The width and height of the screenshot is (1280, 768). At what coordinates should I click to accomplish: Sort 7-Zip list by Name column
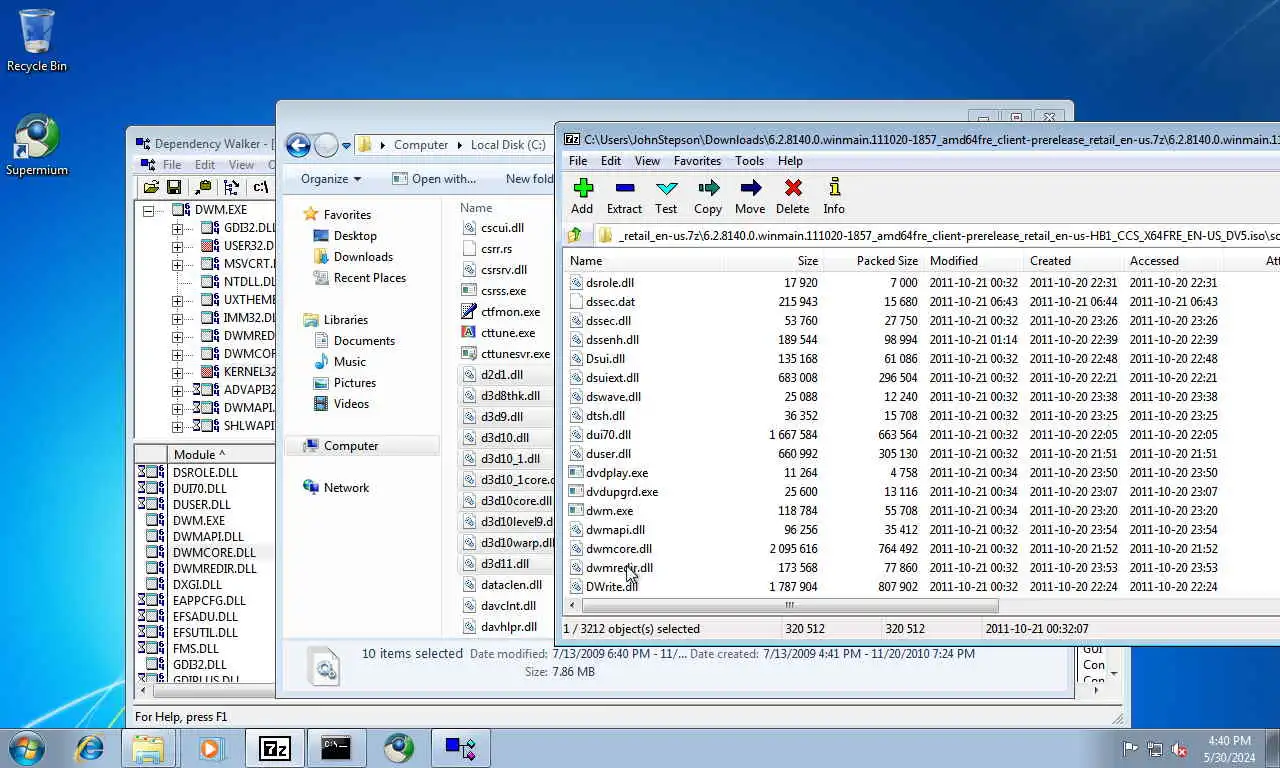pyautogui.click(x=645, y=261)
